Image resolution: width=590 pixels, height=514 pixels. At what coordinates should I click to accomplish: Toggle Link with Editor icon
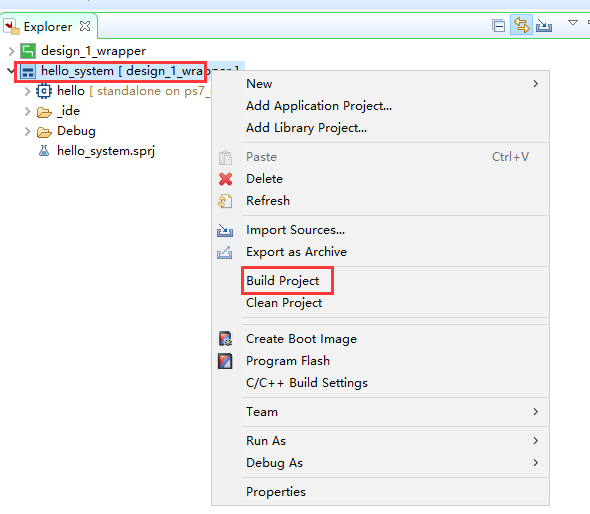(x=521, y=25)
